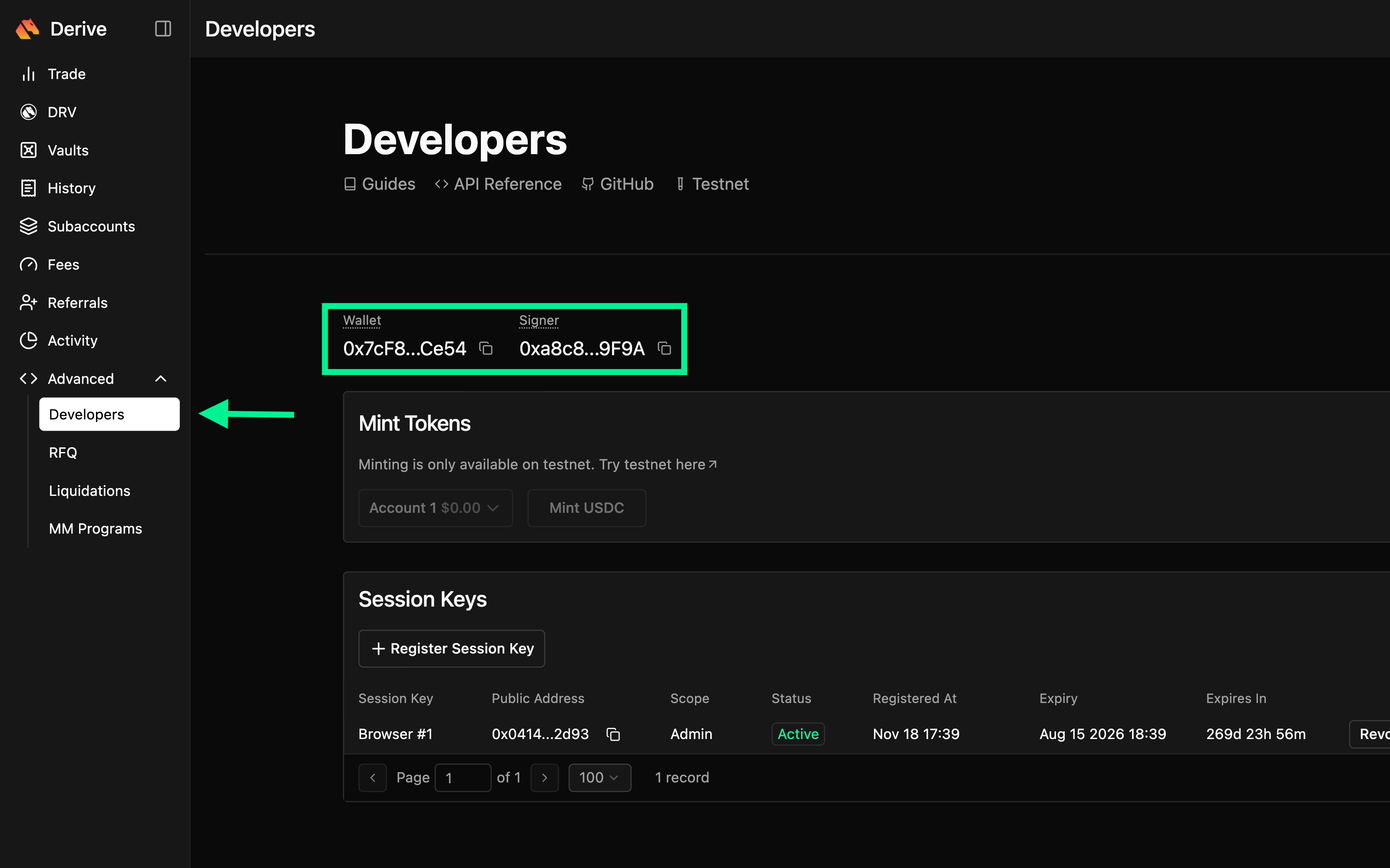
Task: Copy Browser #1 public address
Action: [x=612, y=734]
